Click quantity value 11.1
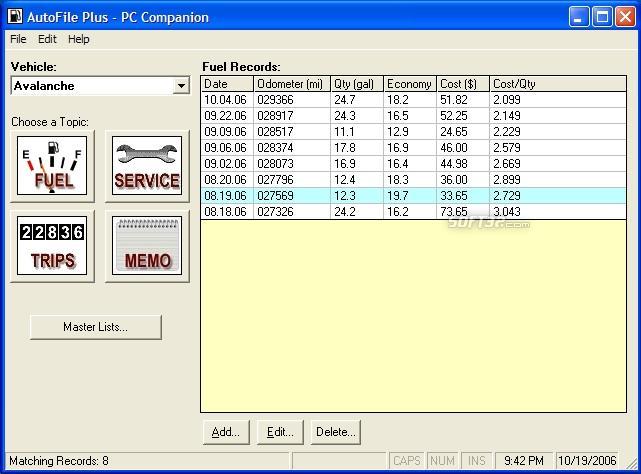 (344, 132)
